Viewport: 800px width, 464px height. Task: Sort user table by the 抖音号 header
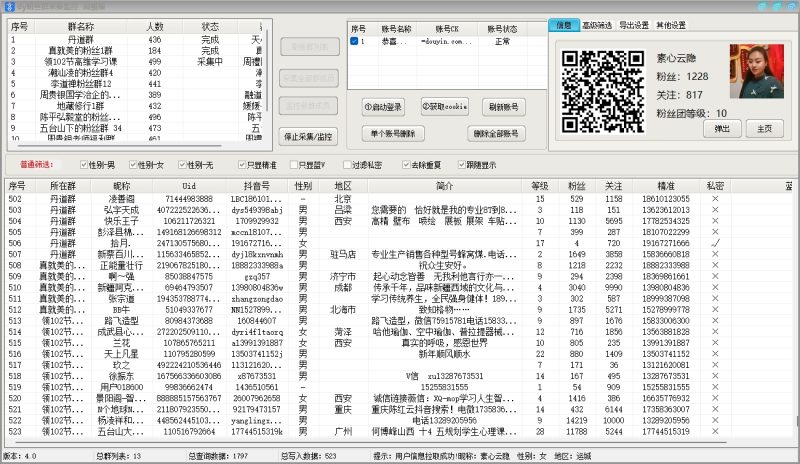click(x=257, y=186)
